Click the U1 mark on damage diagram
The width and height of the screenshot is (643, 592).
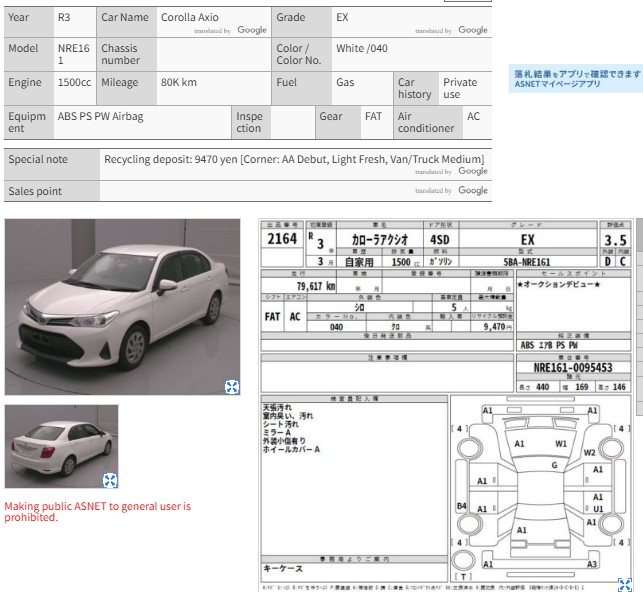point(598,509)
